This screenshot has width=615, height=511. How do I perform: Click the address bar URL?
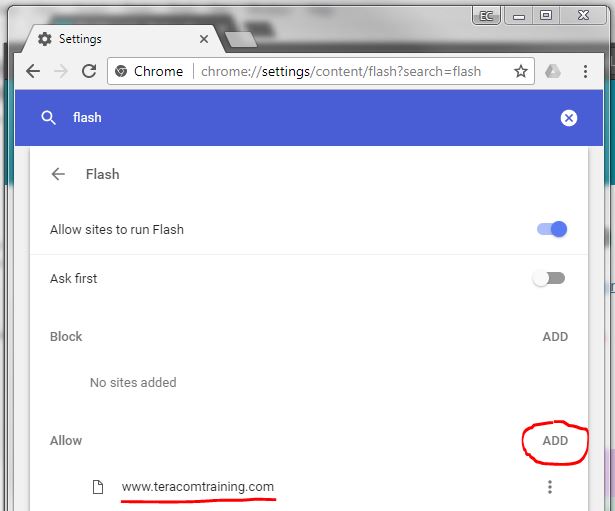[341, 71]
